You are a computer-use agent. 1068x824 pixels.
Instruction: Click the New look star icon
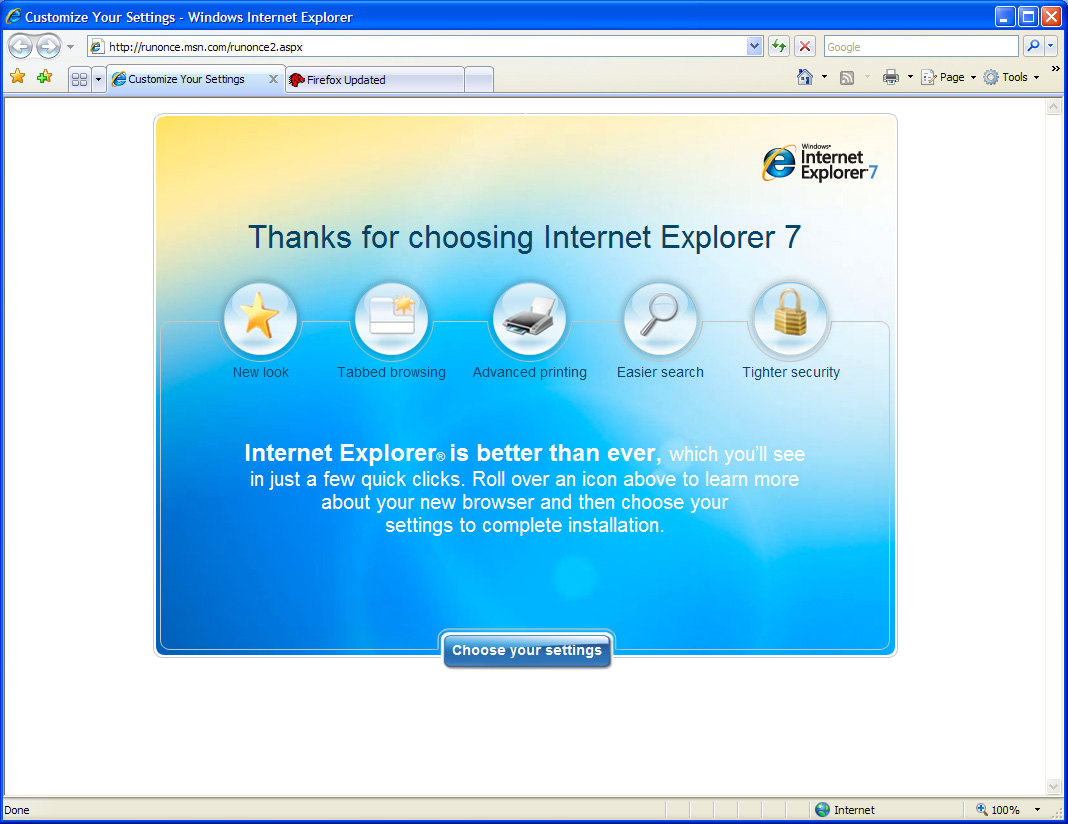coord(260,318)
